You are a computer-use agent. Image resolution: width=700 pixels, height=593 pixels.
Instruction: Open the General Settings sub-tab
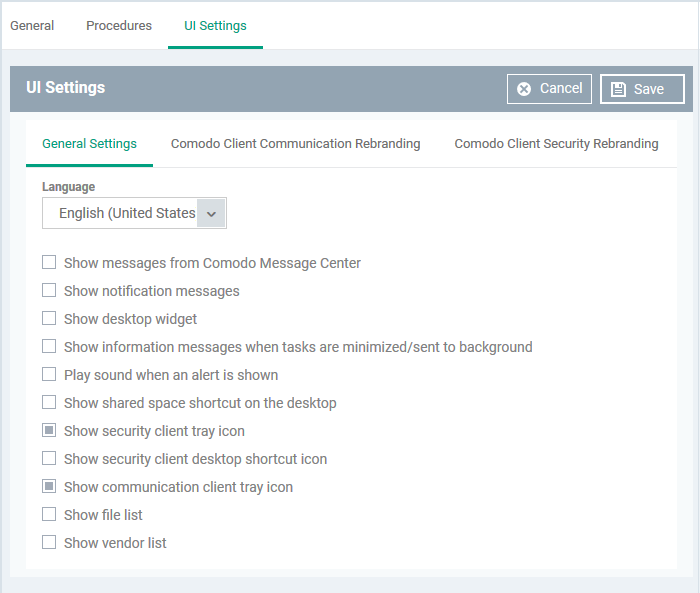[89, 144]
